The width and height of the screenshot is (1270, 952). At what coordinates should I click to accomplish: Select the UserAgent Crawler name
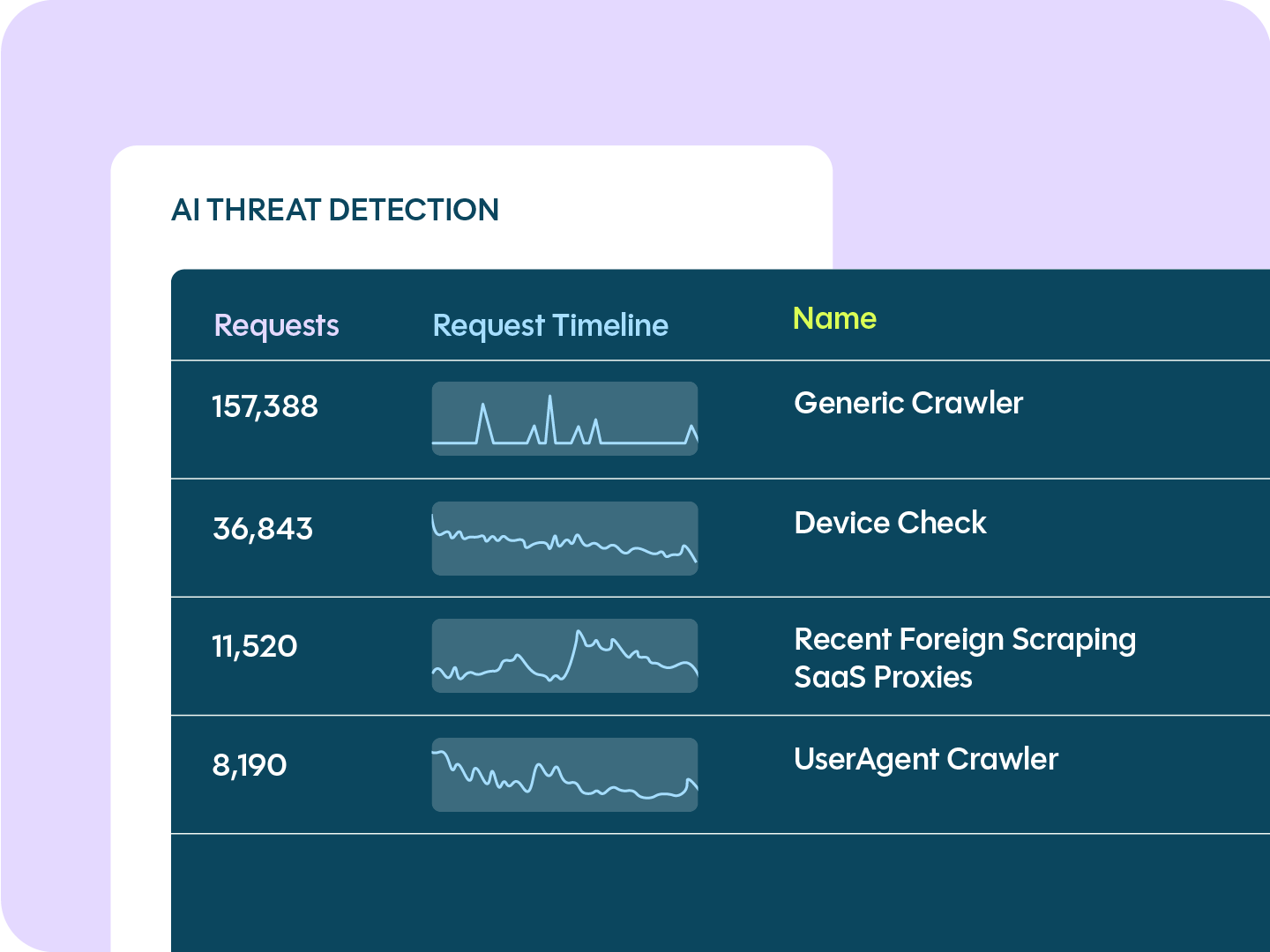[x=926, y=760]
